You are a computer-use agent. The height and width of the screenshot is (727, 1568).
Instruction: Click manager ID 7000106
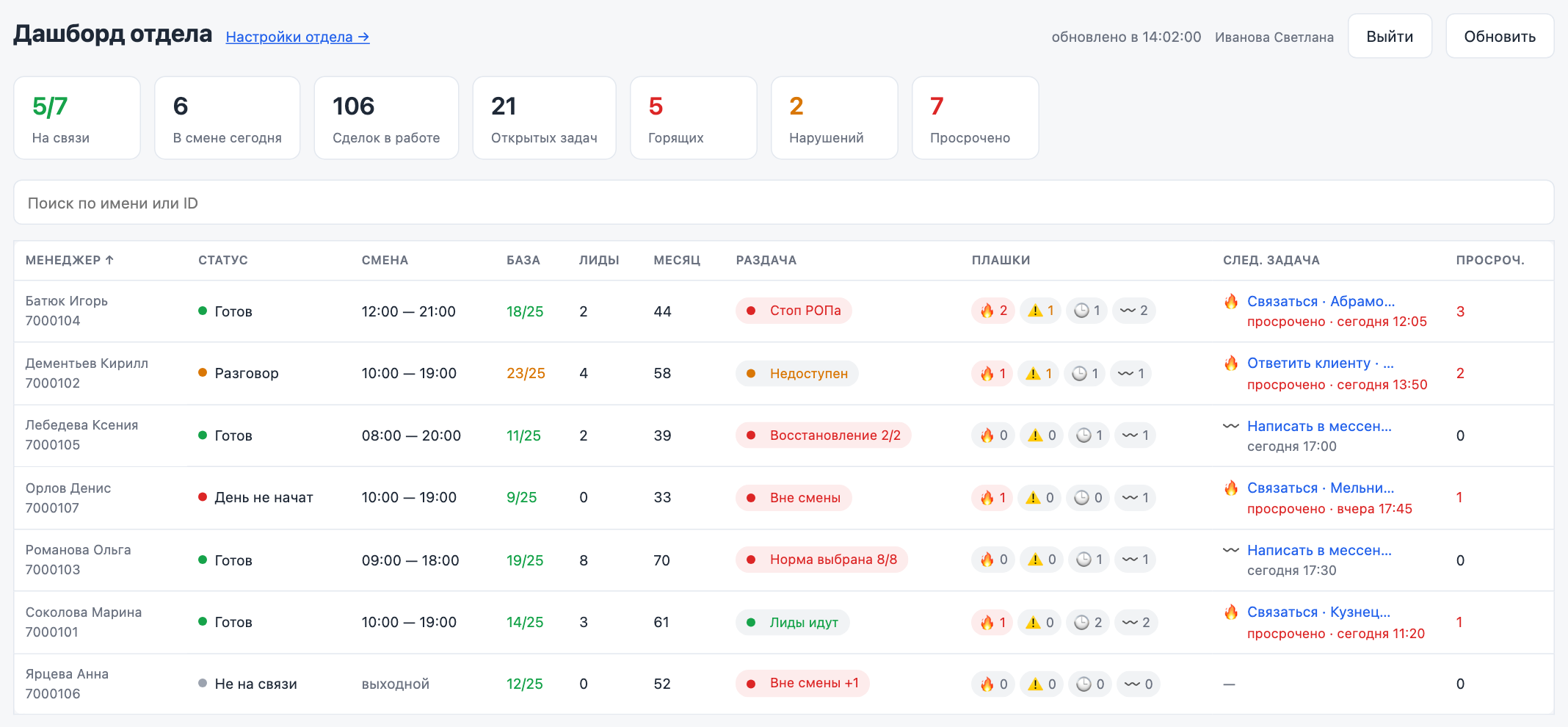pos(53,694)
